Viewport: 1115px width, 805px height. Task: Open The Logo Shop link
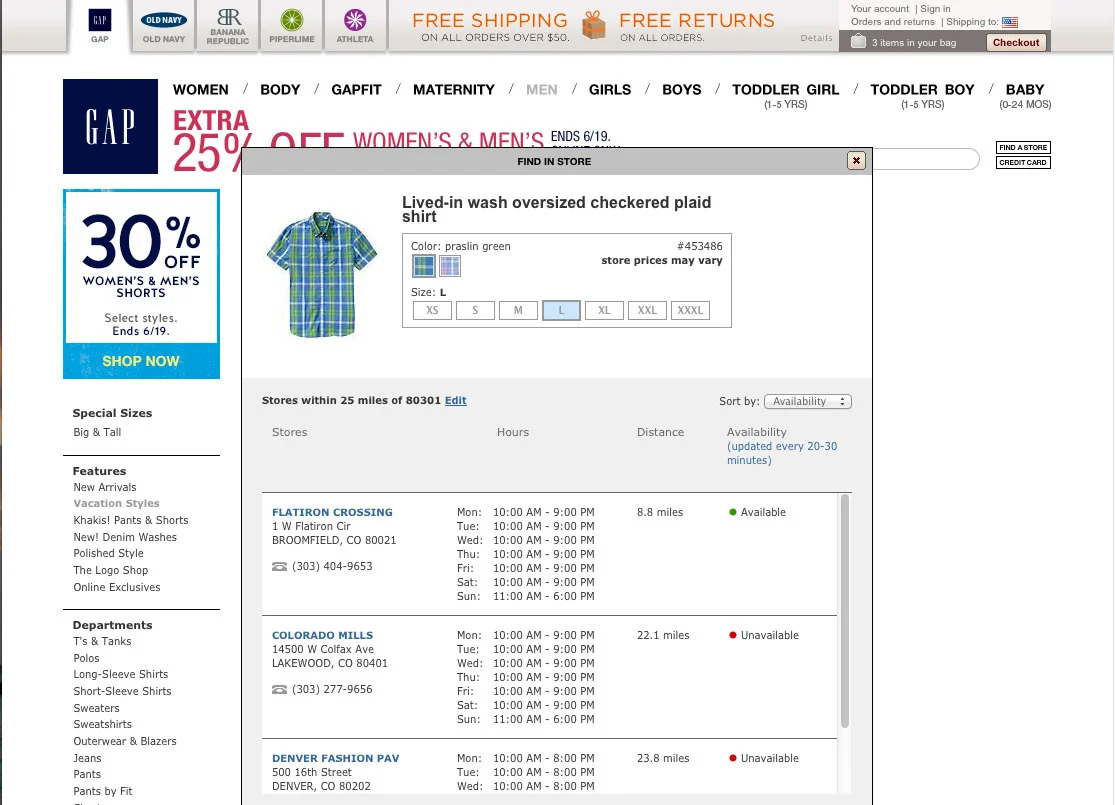tap(110, 570)
